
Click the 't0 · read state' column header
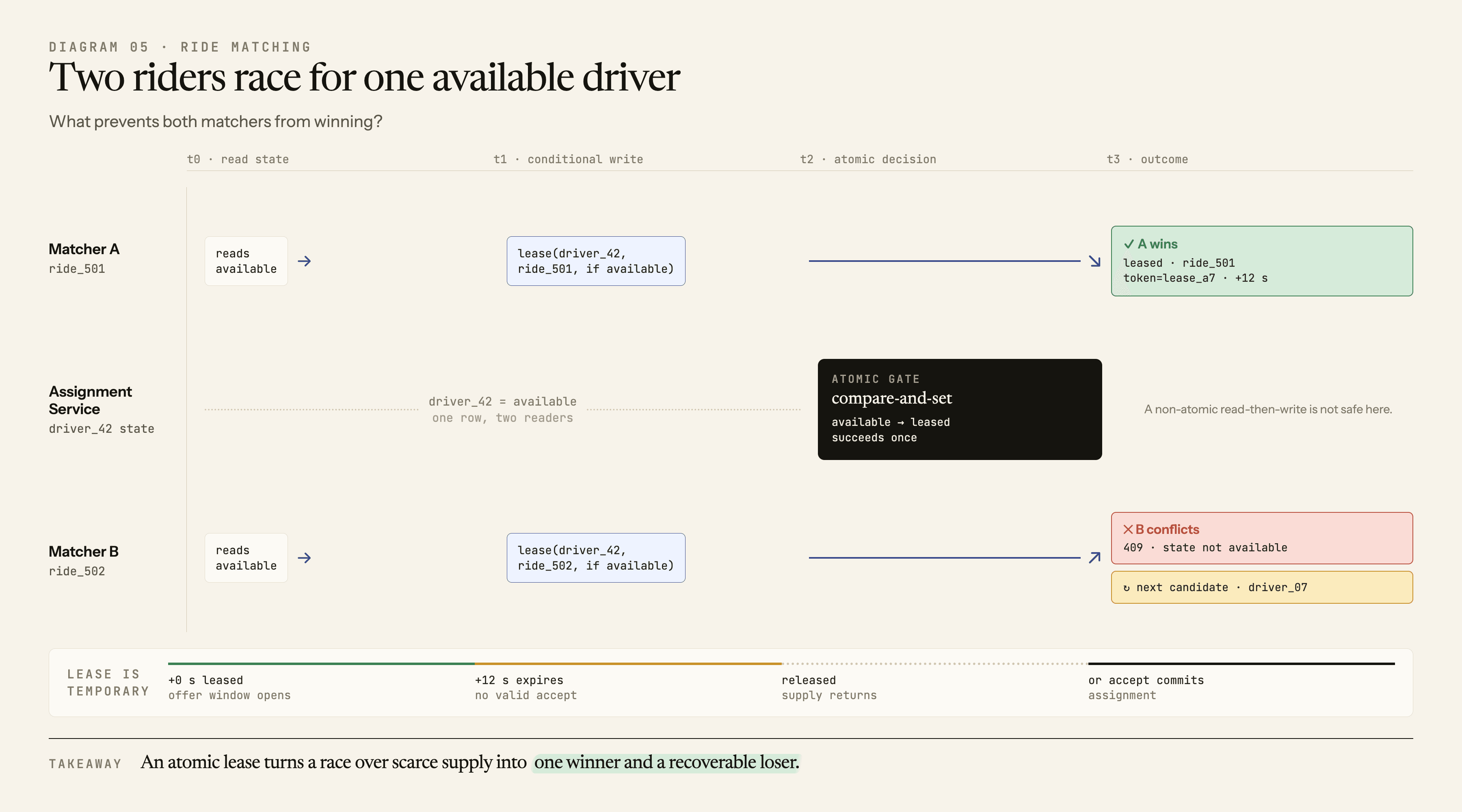[238, 160]
